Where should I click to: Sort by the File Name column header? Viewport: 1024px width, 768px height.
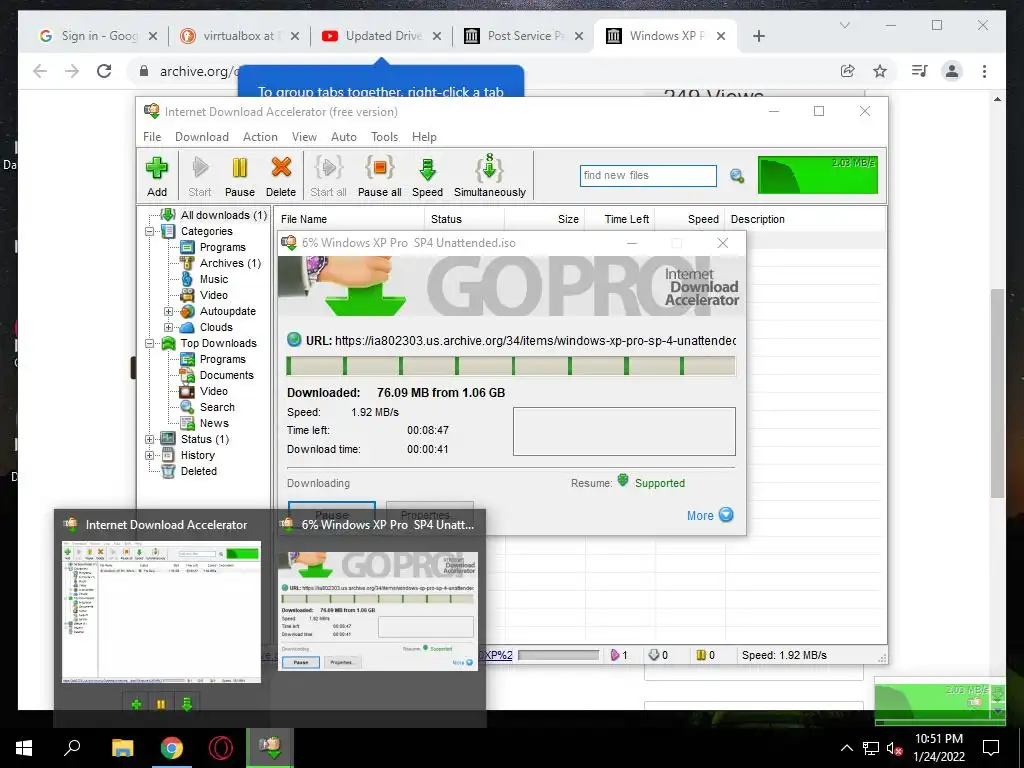point(350,219)
